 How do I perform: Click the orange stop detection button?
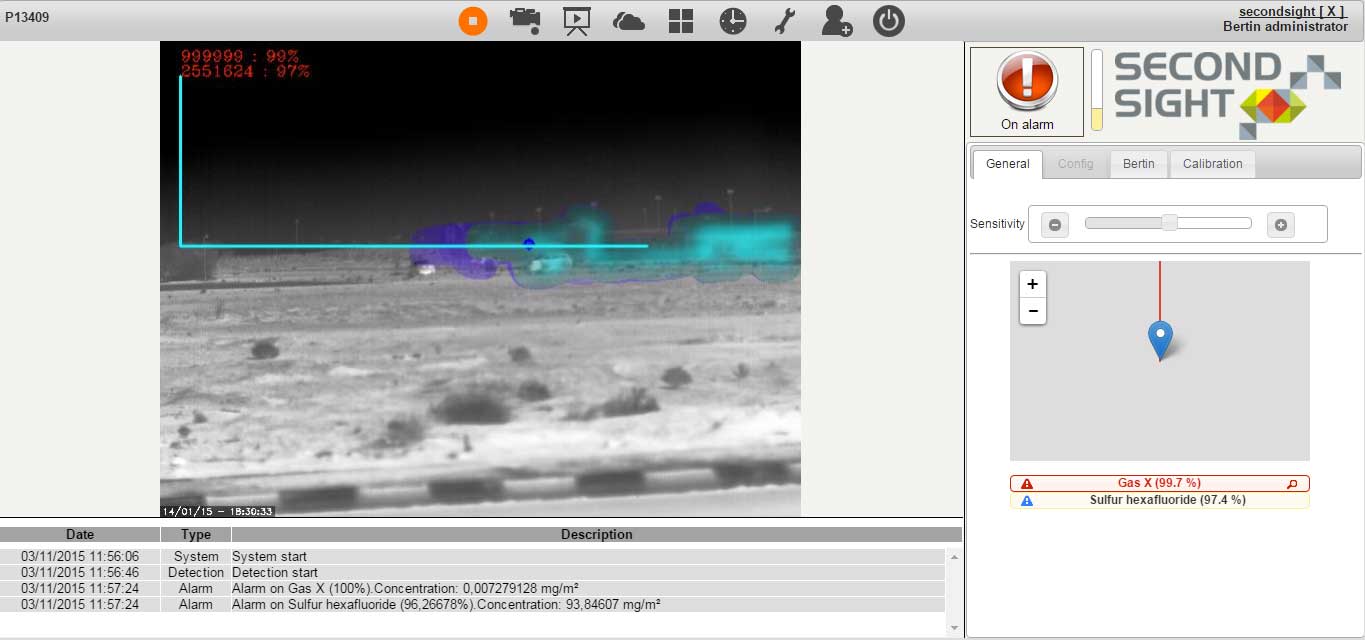pyautogui.click(x=473, y=20)
